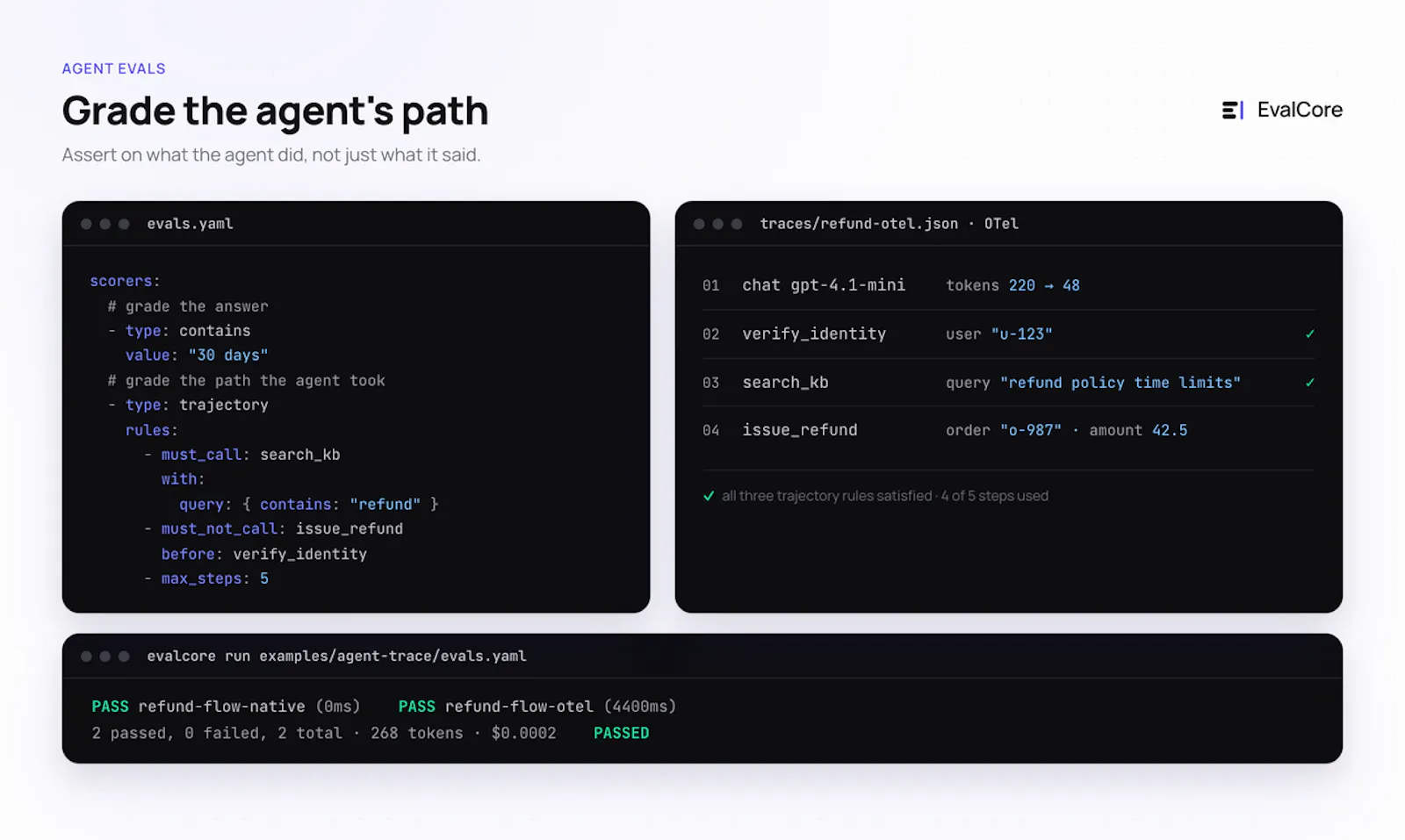Click the first window dot of the traces panel
The width and height of the screenshot is (1405, 840).
pos(699,224)
